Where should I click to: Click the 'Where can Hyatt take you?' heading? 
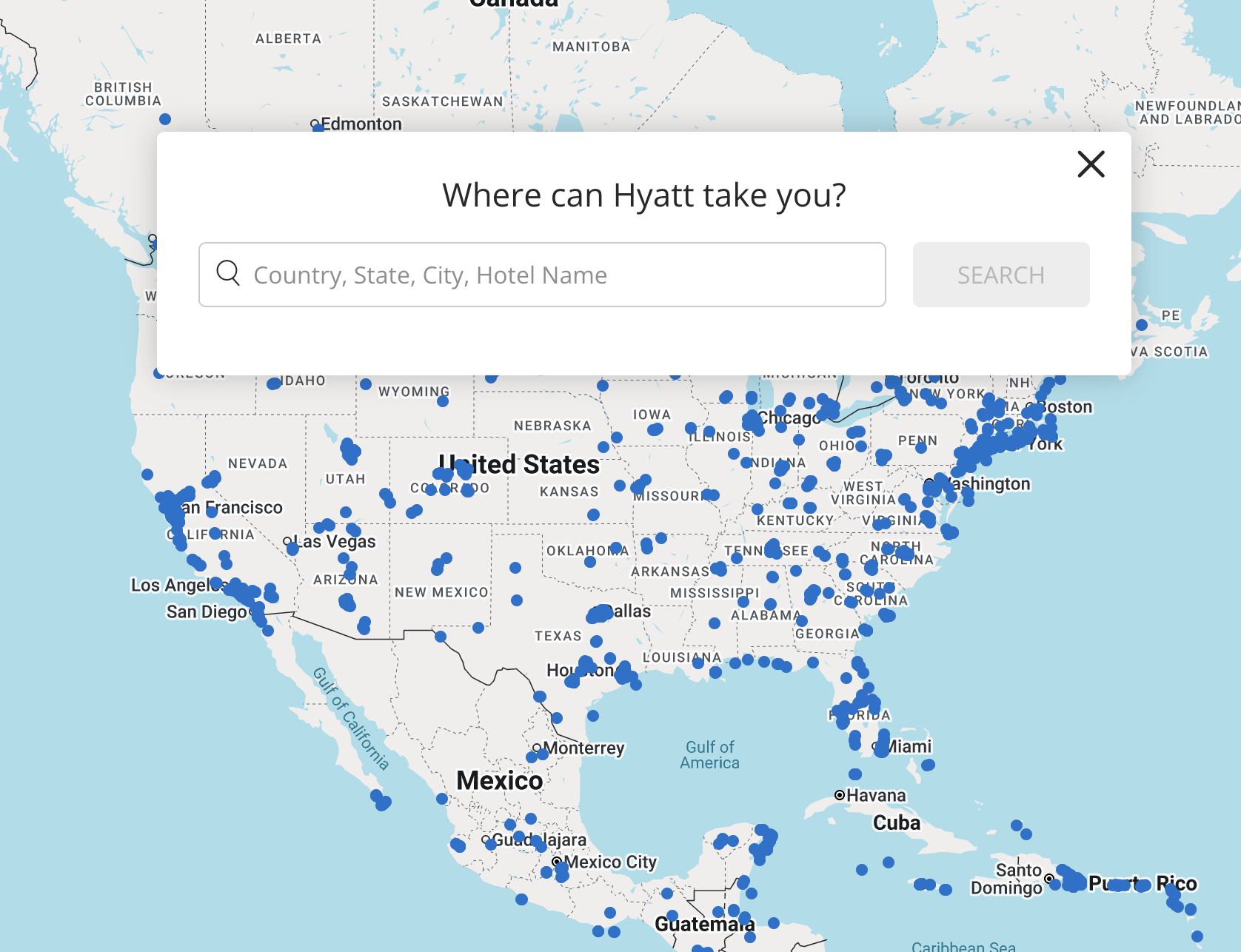coord(643,195)
